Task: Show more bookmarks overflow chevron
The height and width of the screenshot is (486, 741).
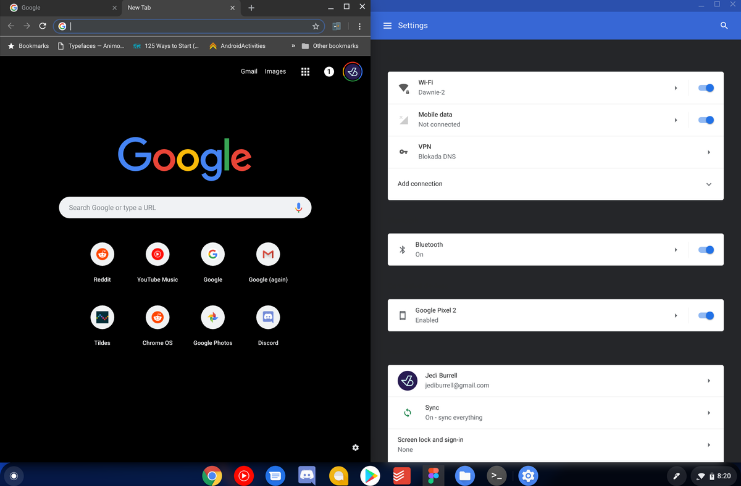Action: pos(293,46)
